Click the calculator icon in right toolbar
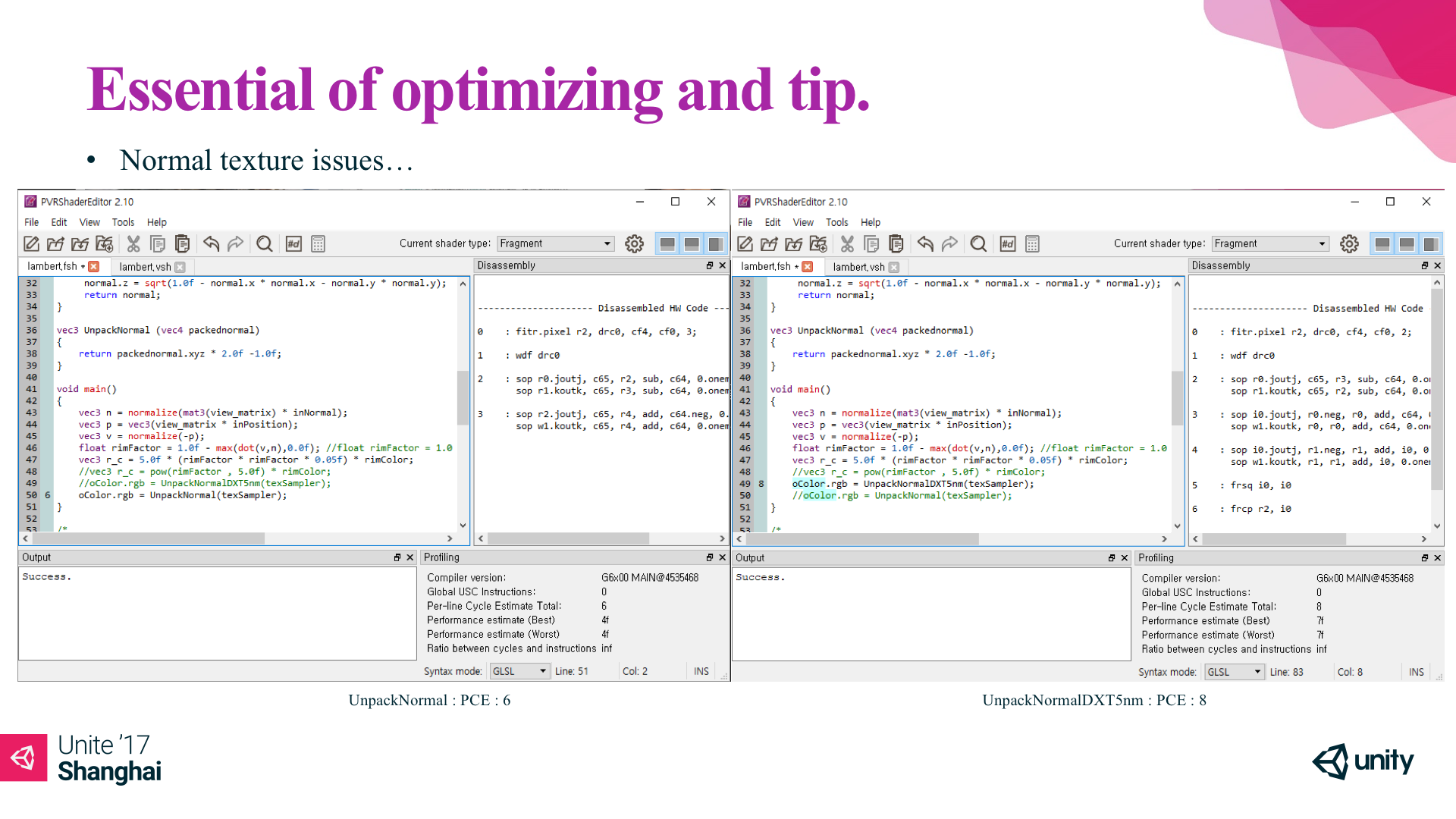 point(1032,243)
